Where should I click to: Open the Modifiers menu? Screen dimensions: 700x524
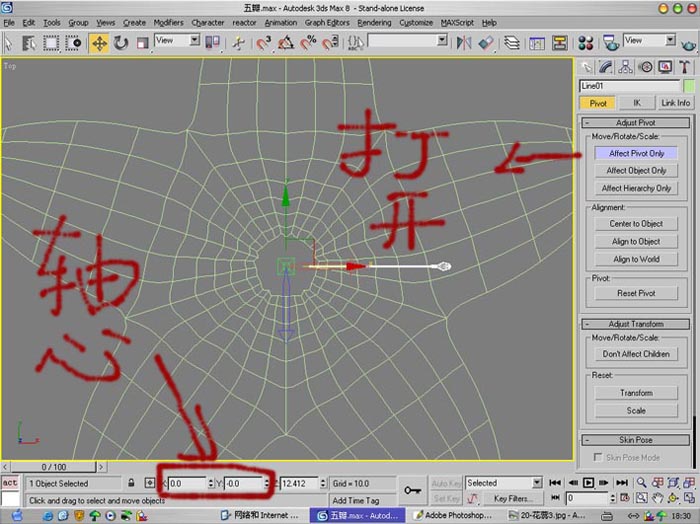pyautogui.click(x=168, y=23)
